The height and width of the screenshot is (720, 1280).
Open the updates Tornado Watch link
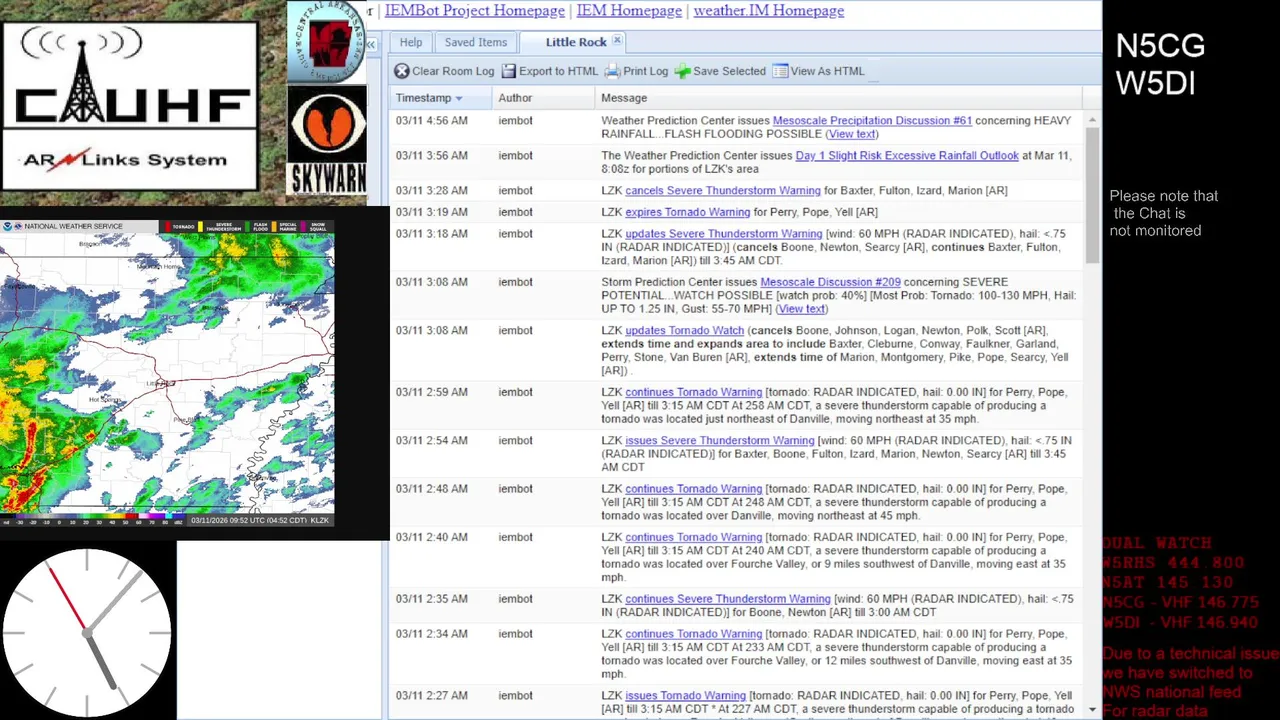tap(685, 330)
